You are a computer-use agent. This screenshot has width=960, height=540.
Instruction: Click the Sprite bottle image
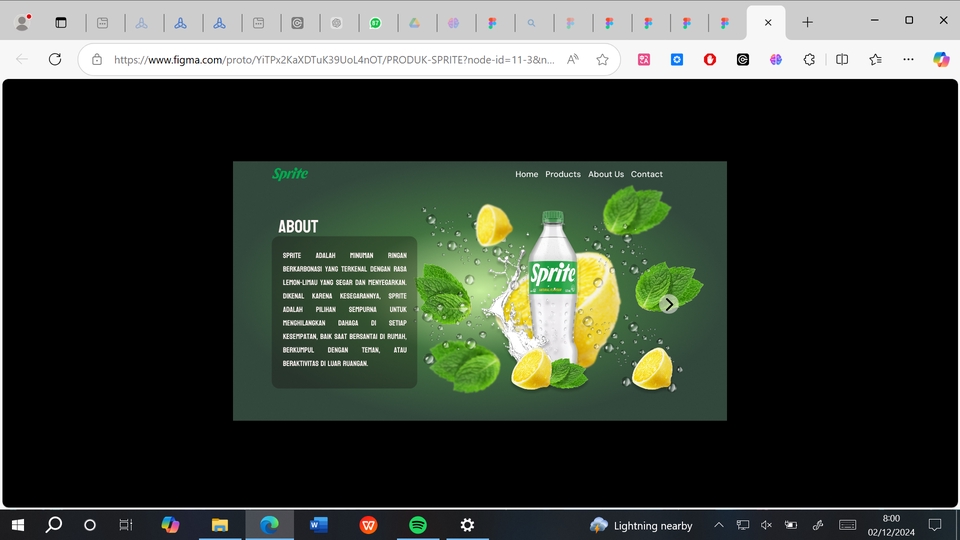click(x=553, y=287)
